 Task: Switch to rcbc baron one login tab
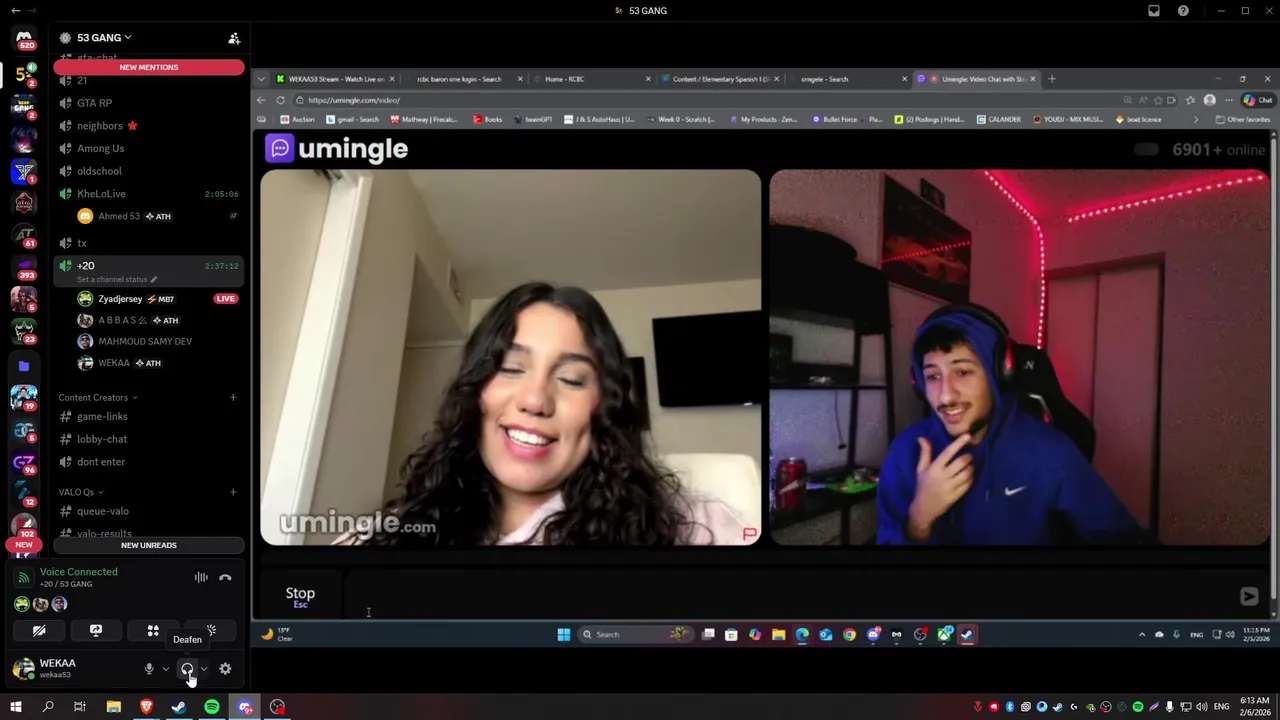[x=460, y=79]
